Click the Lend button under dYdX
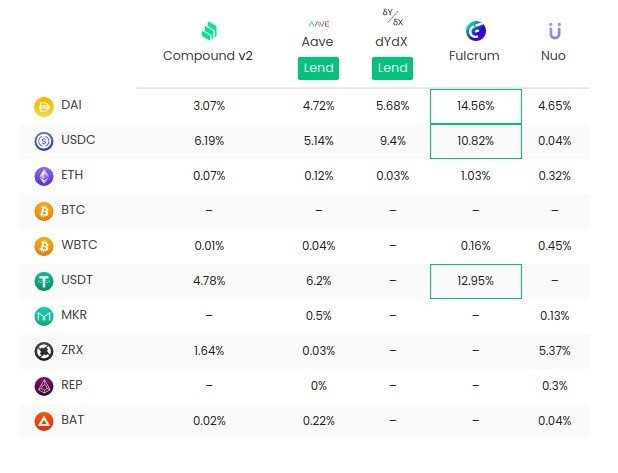This screenshot has width=618, height=473. point(392,68)
